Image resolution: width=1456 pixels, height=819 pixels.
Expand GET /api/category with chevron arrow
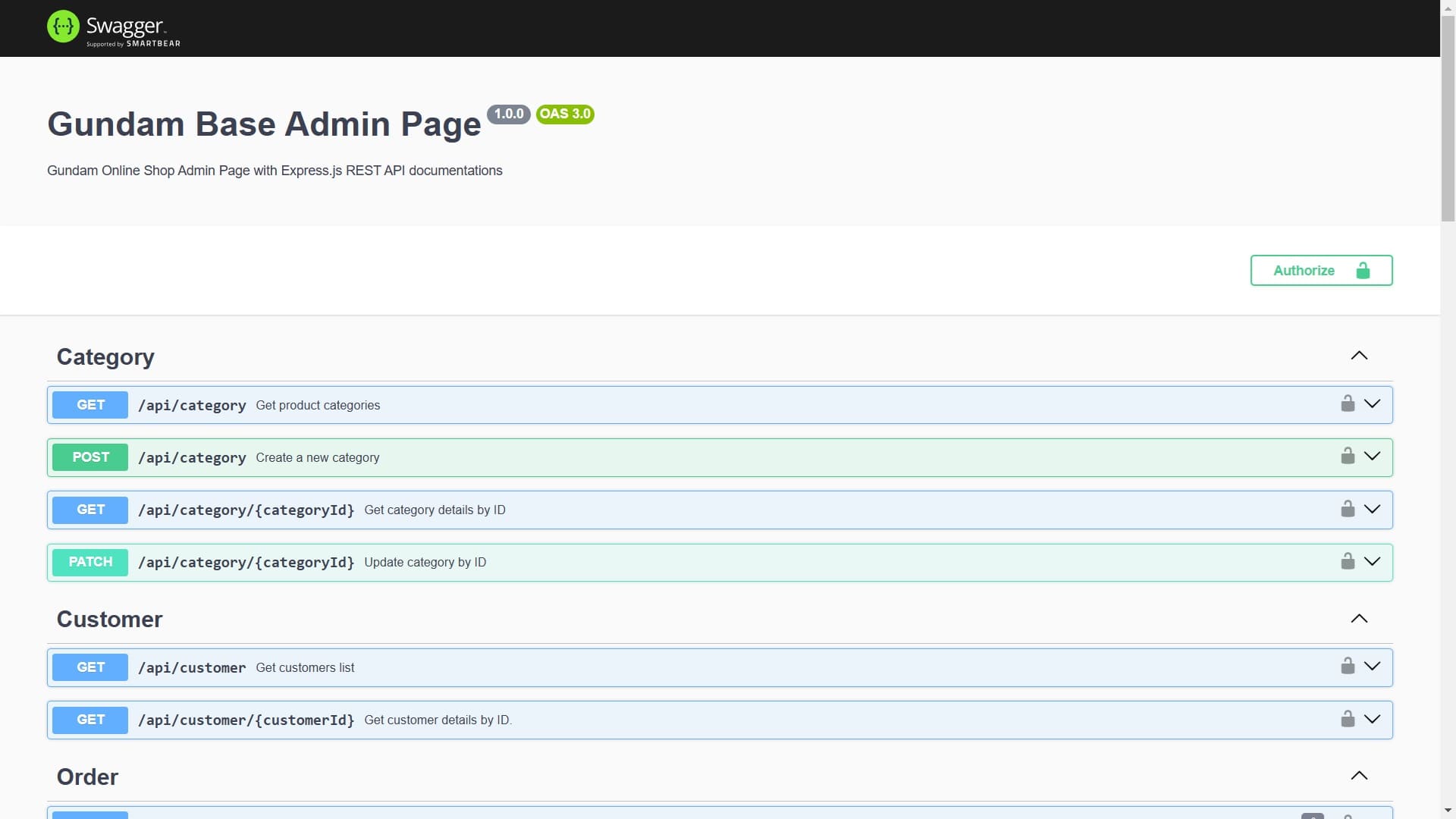pos(1372,403)
